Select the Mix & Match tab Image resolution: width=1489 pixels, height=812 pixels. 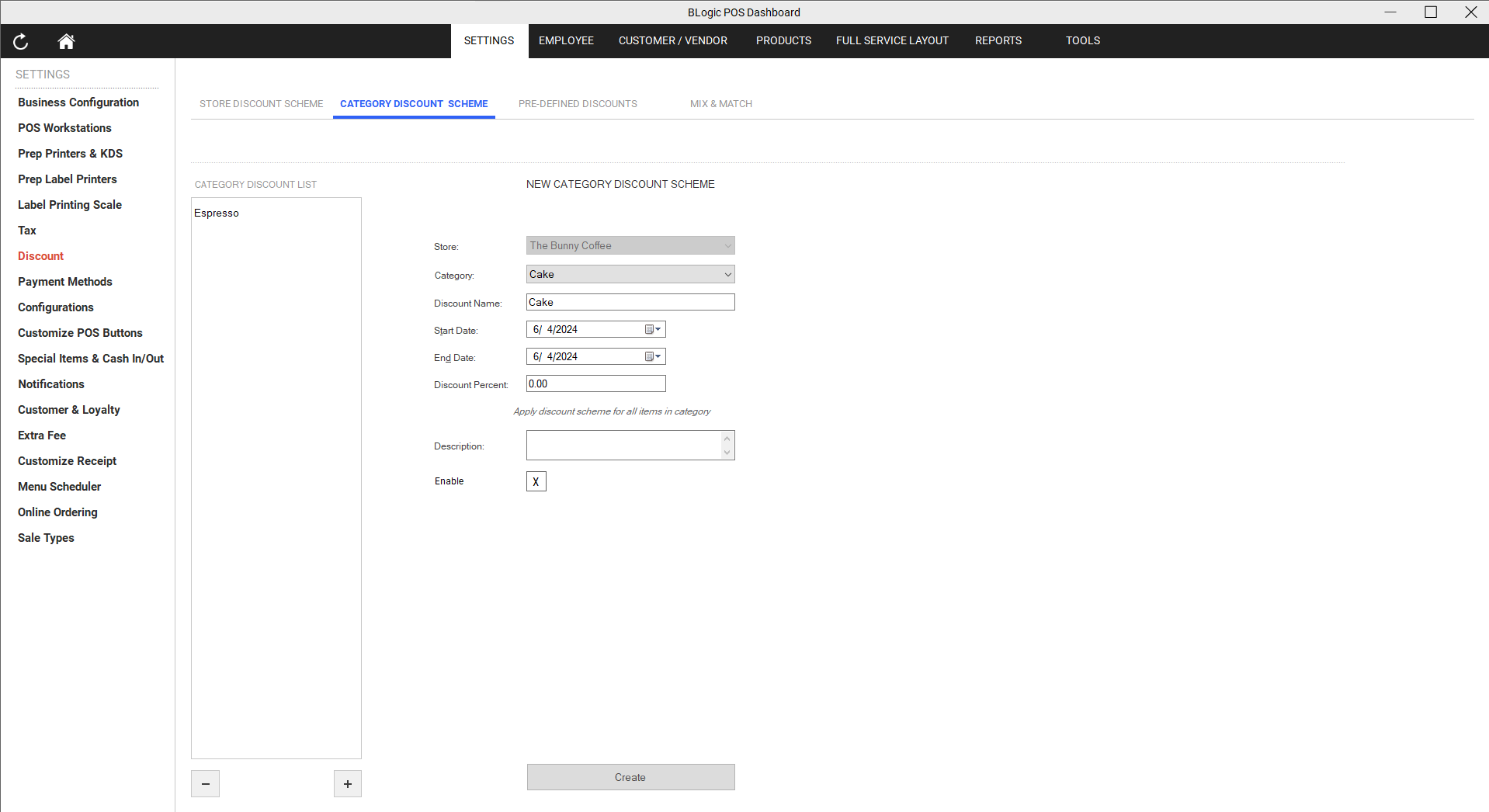[720, 104]
